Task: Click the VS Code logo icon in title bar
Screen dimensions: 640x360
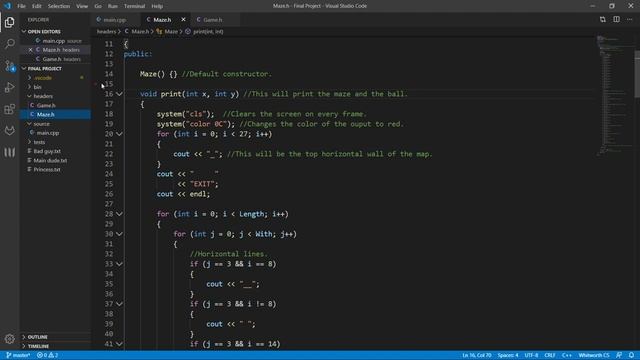Action: click(7, 6)
